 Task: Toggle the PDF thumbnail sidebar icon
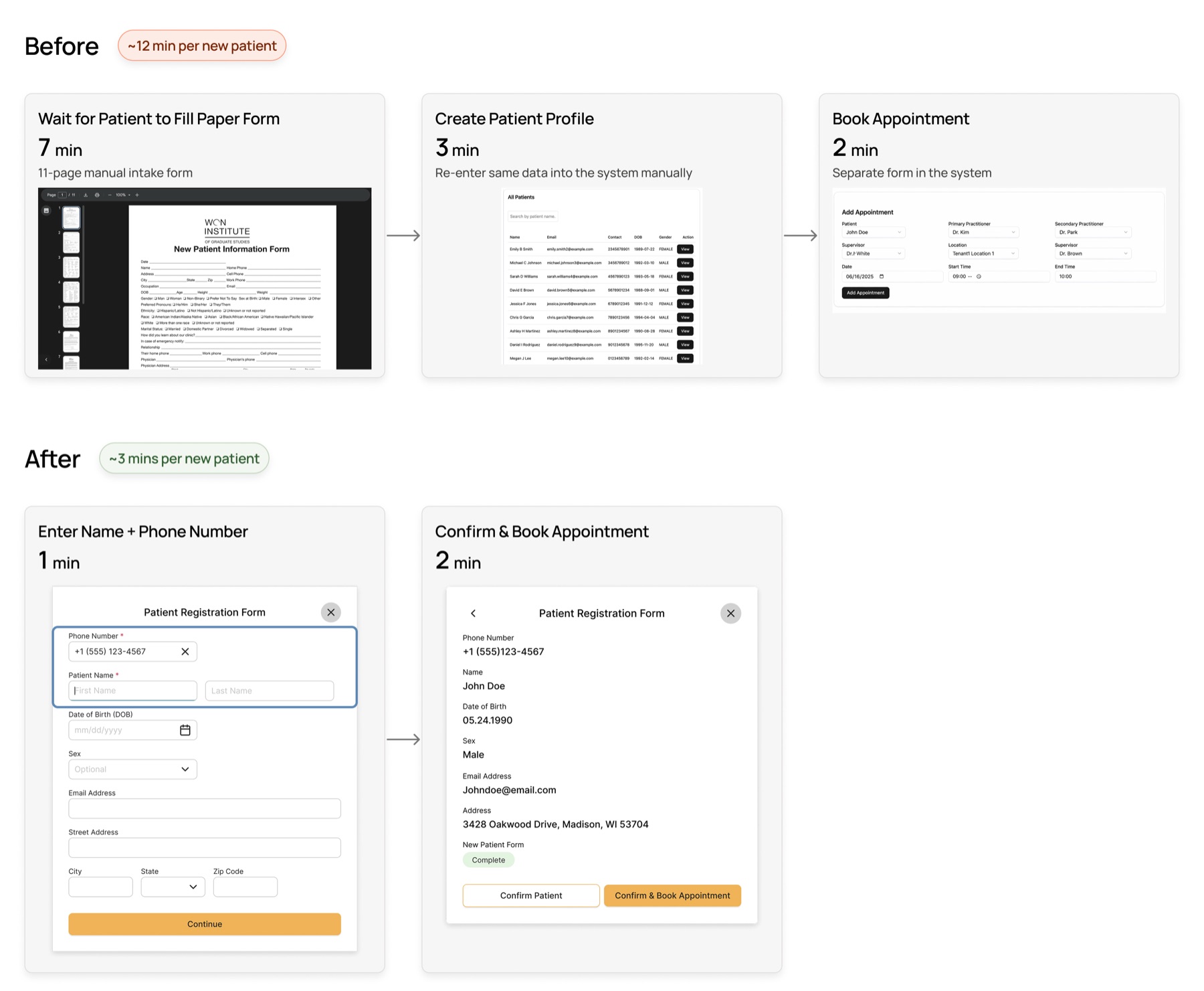46,210
